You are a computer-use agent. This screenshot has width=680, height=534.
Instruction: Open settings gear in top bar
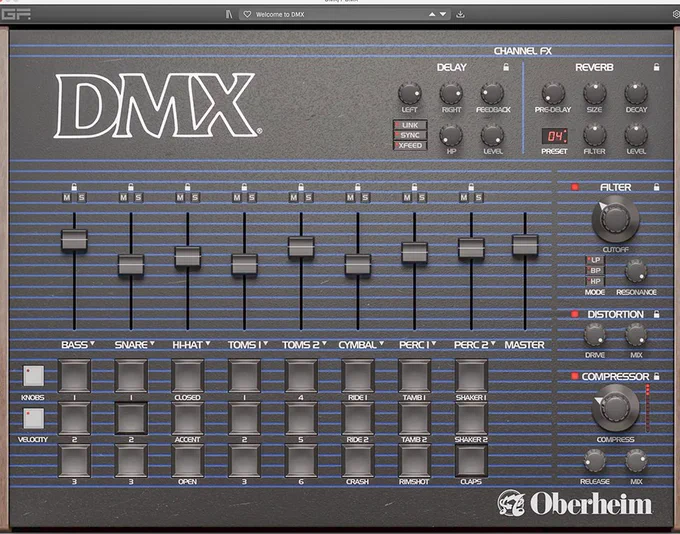(x=676, y=14)
